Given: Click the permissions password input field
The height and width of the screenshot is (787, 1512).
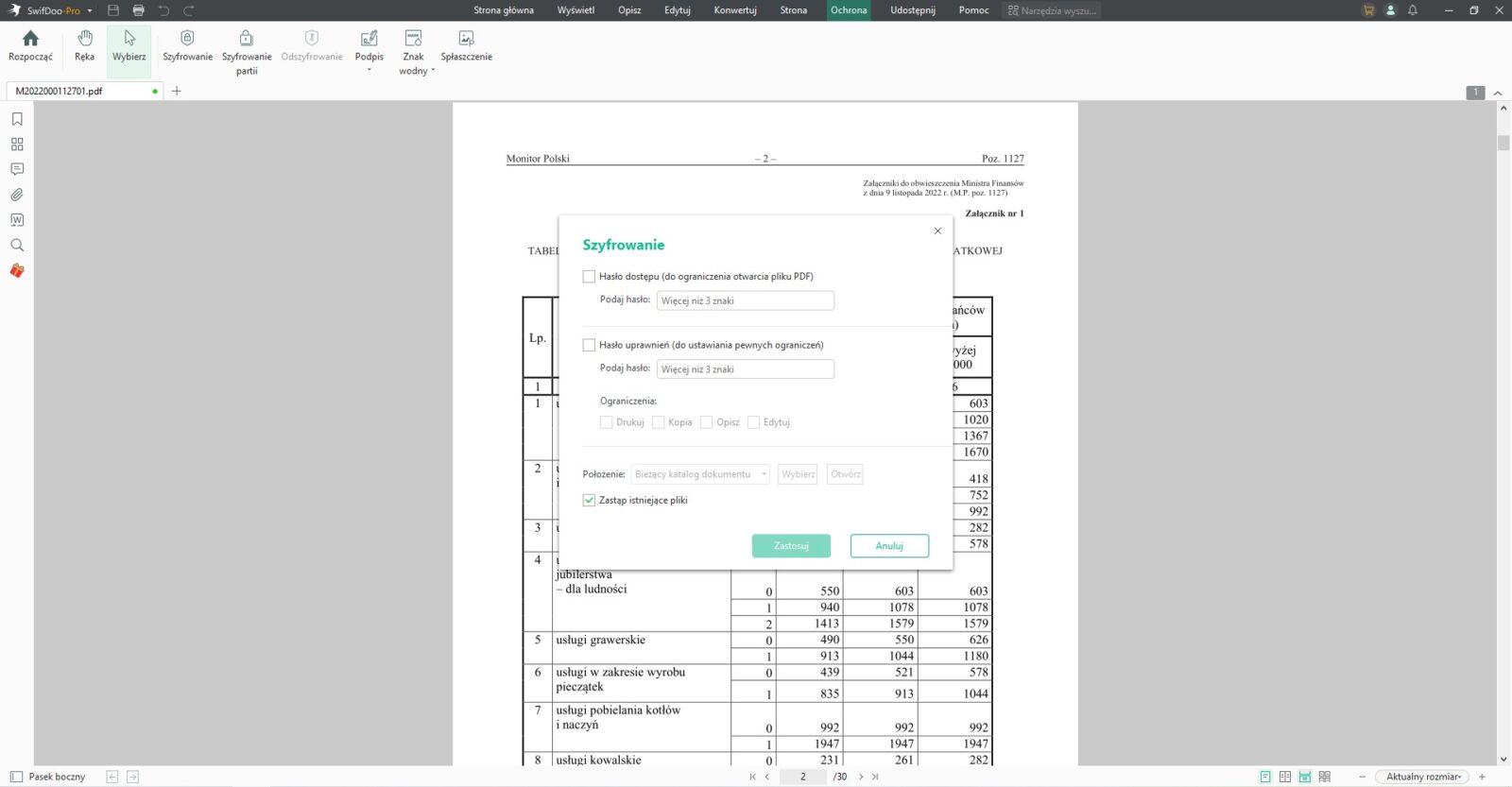Looking at the screenshot, I should (746, 369).
